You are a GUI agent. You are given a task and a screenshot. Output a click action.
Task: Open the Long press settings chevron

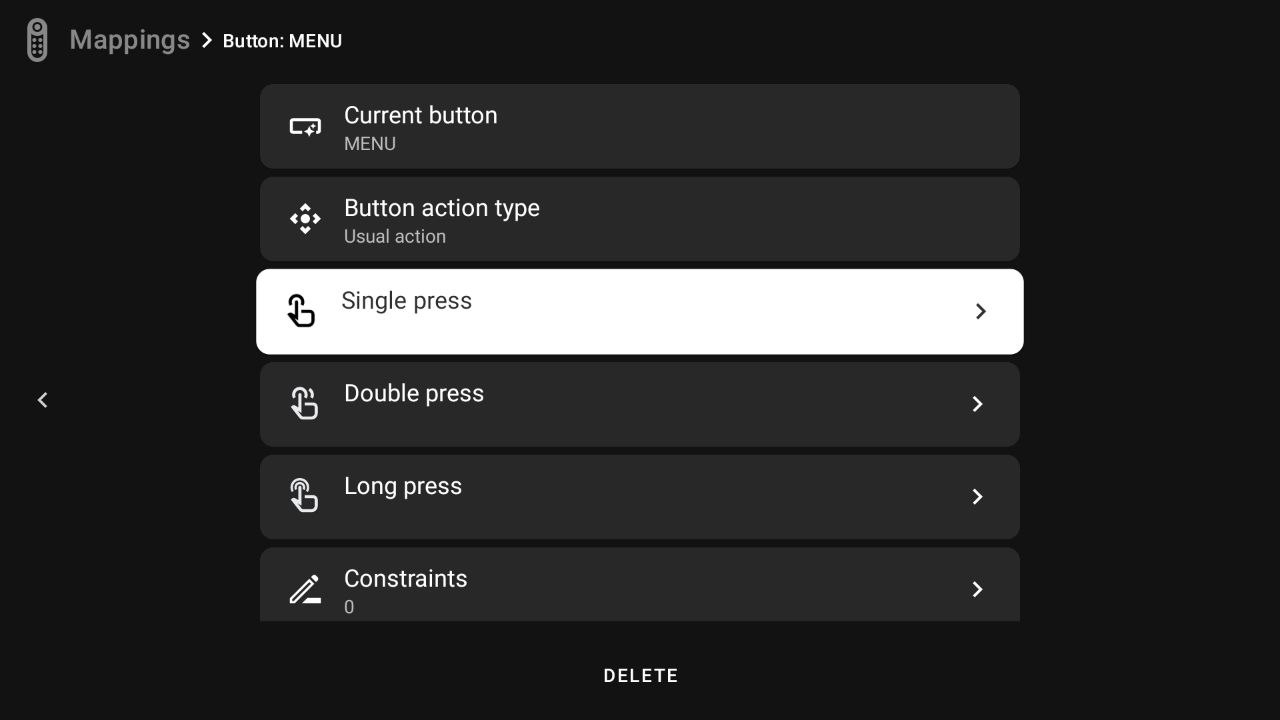pos(977,496)
